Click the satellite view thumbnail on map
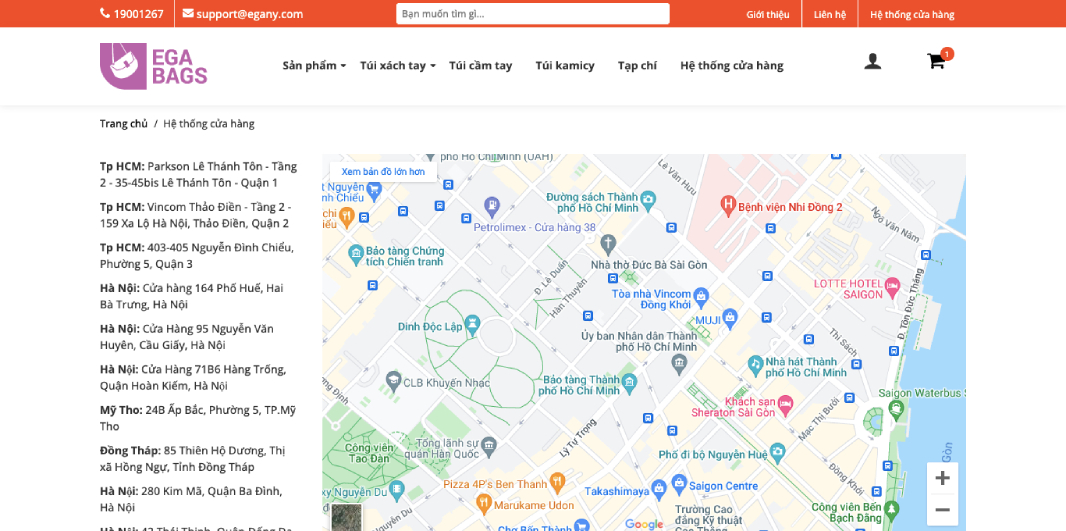 347,517
